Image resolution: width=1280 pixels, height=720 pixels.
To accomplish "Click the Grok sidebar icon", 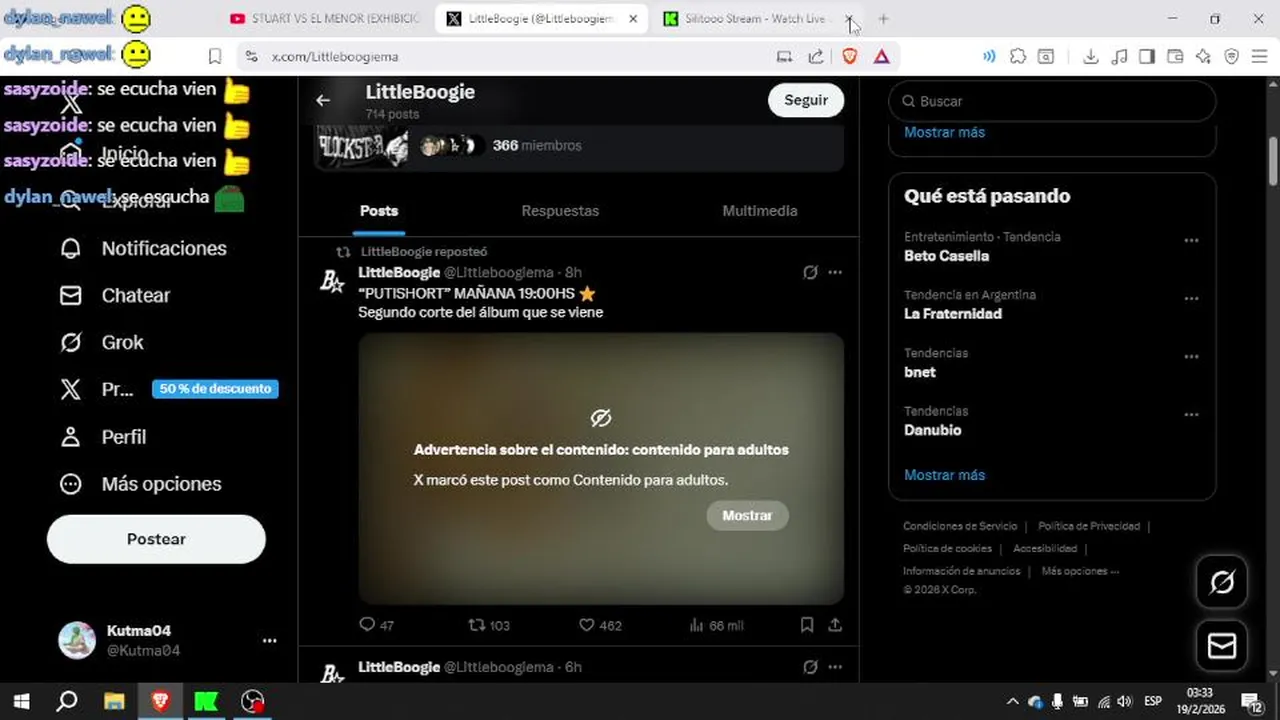I will point(70,342).
